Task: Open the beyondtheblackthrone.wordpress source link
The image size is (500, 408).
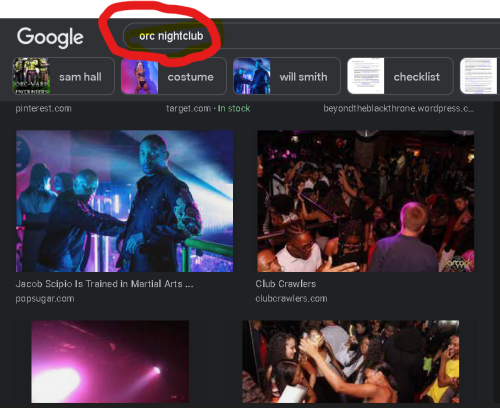Action: pos(398,109)
